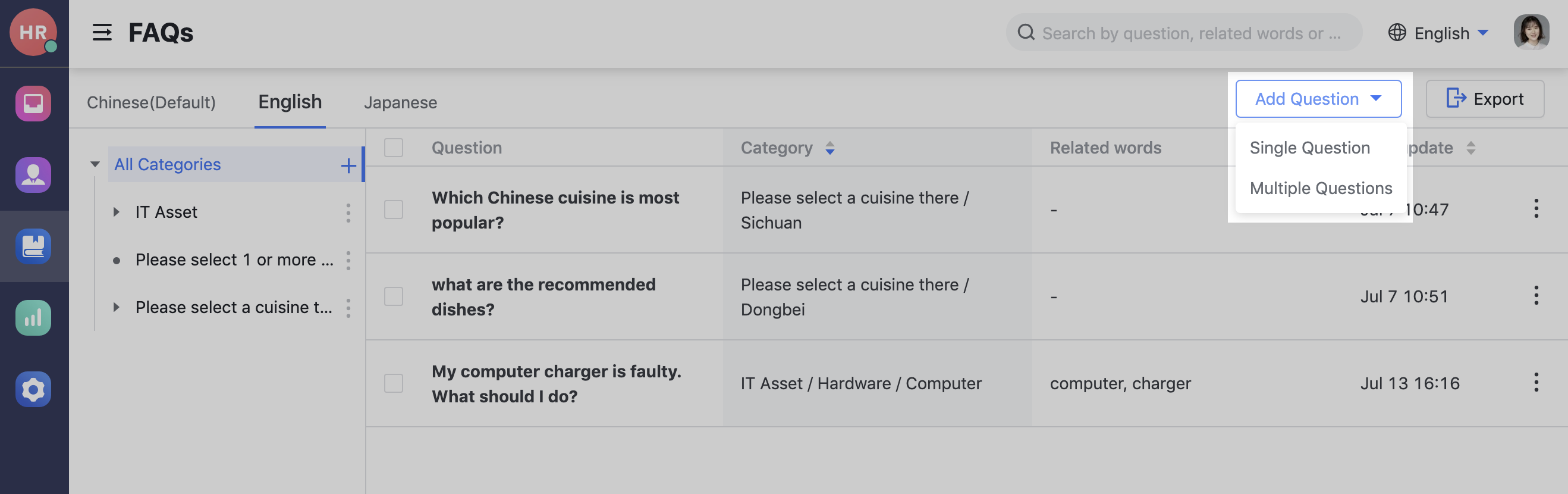1568x494 pixels.
Task: Expand the IT Asset category tree
Action: click(x=117, y=212)
